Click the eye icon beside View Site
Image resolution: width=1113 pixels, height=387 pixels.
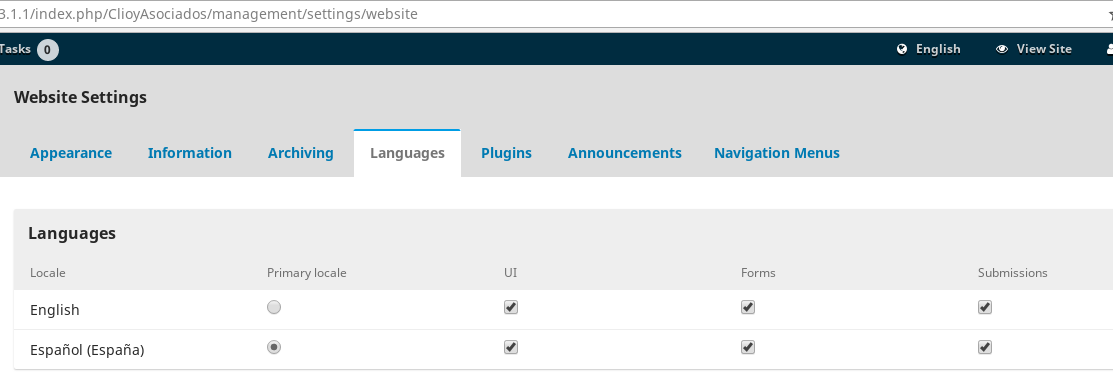pos(1002,49)
